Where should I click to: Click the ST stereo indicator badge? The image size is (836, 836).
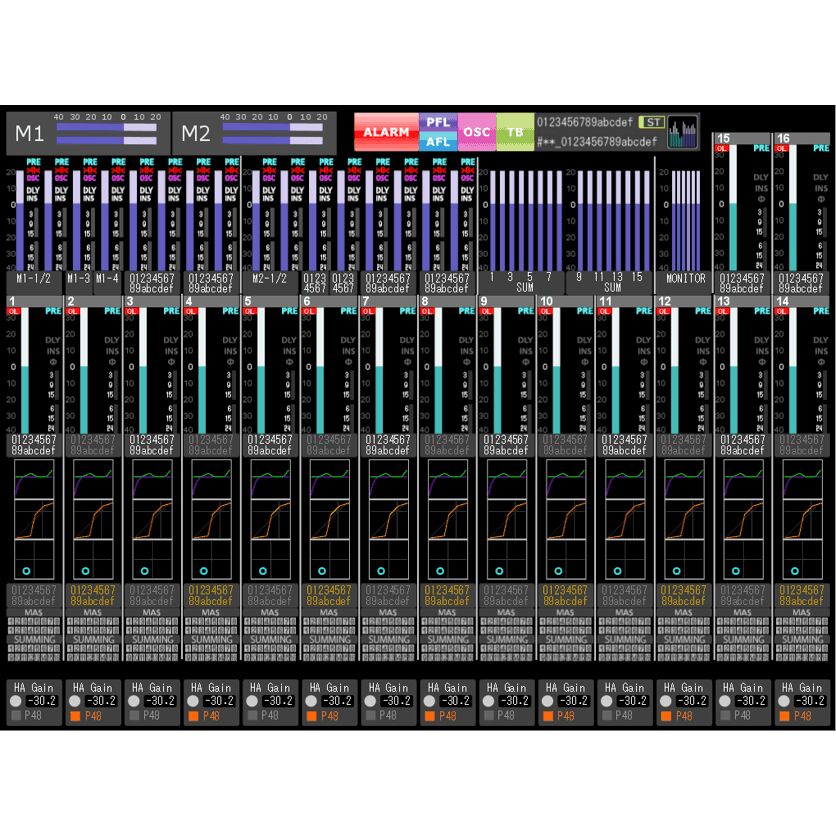[653, 122]
